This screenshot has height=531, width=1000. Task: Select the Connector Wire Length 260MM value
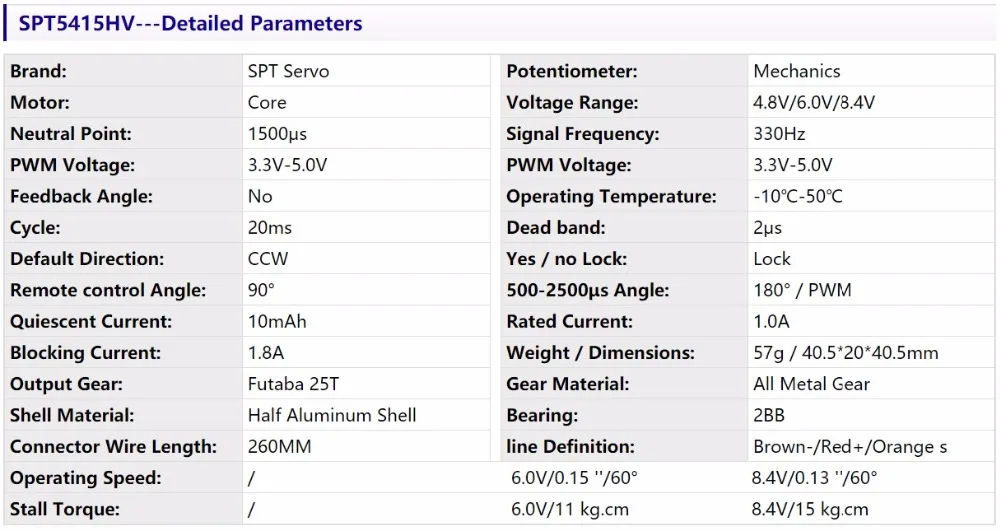[x=279, y=446]
